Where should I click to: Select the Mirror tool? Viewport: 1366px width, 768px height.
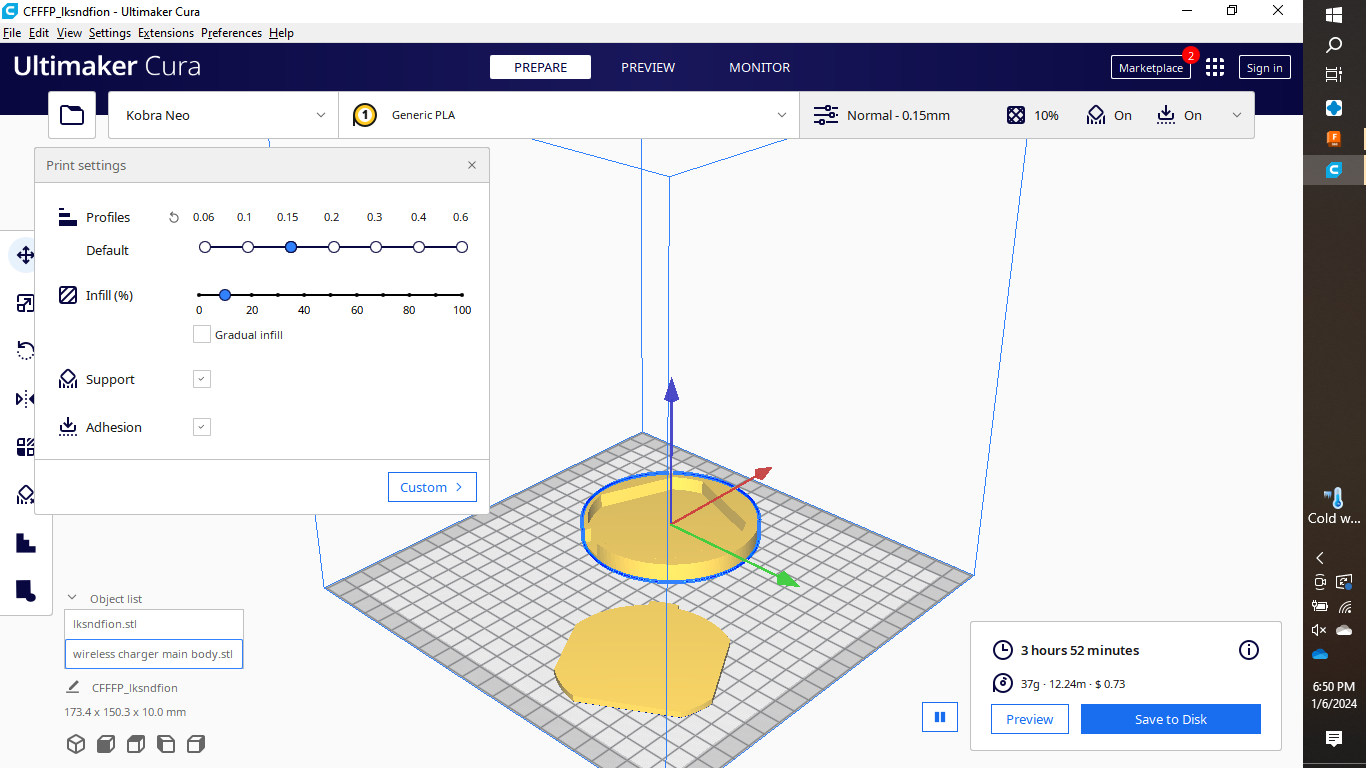(x=26, y=399)
